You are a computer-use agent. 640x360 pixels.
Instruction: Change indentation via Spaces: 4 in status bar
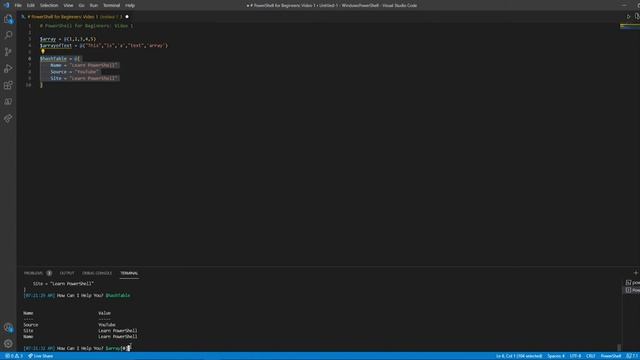point(556,356)
